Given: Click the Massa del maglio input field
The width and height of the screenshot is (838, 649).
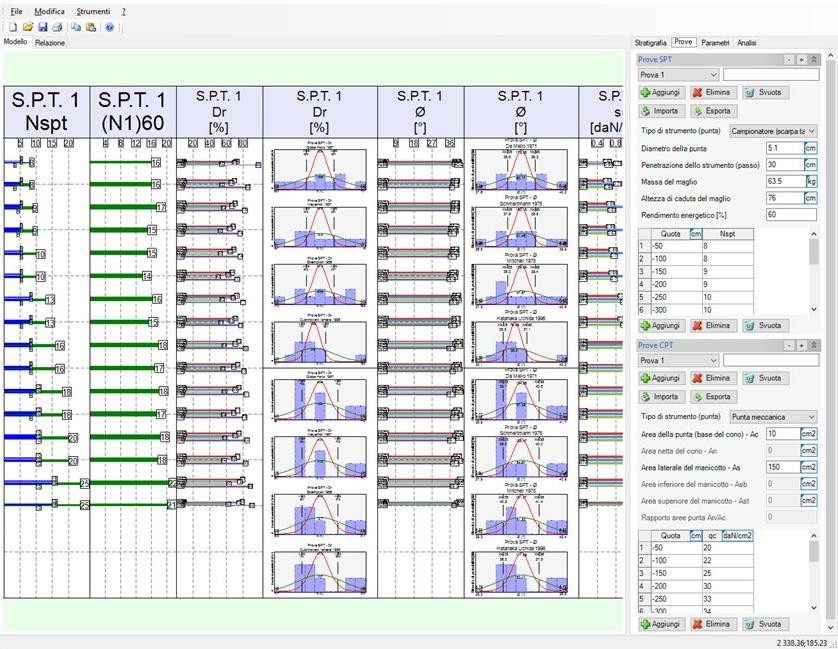Looking at the screenshot, I should pos(785,182).
